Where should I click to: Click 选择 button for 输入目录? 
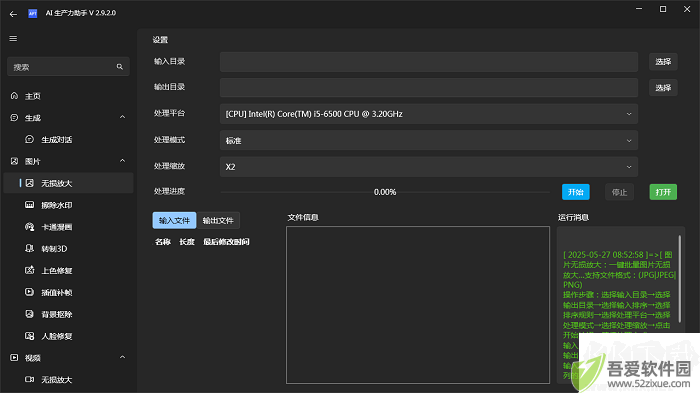[663, 62]
